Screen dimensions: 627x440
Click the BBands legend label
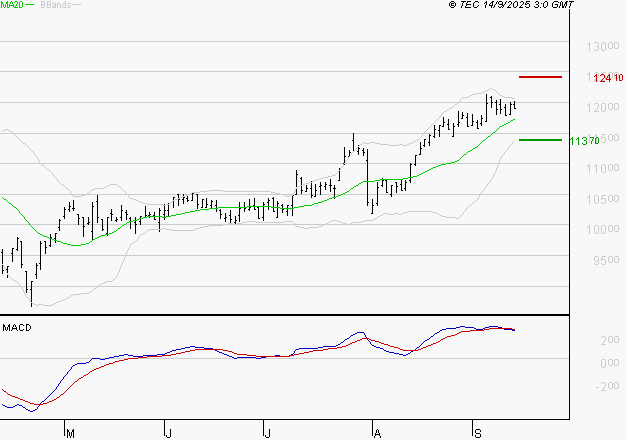(55, 6)
